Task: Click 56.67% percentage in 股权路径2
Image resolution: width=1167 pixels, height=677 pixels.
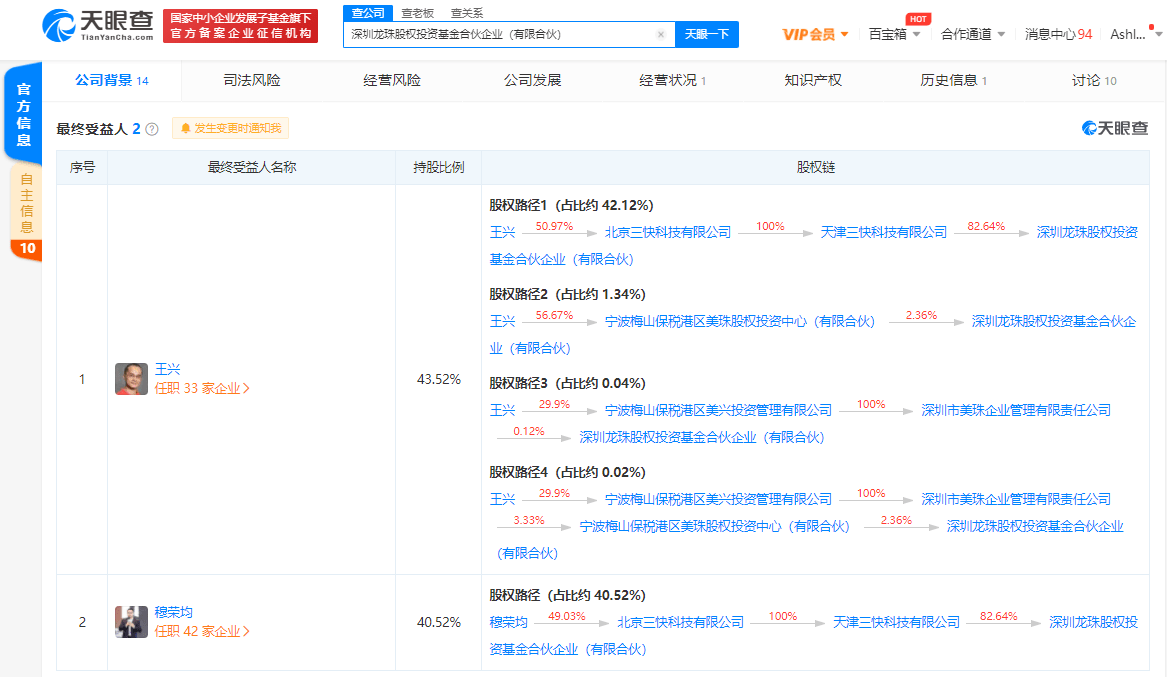Action: (x=554, y=315)
